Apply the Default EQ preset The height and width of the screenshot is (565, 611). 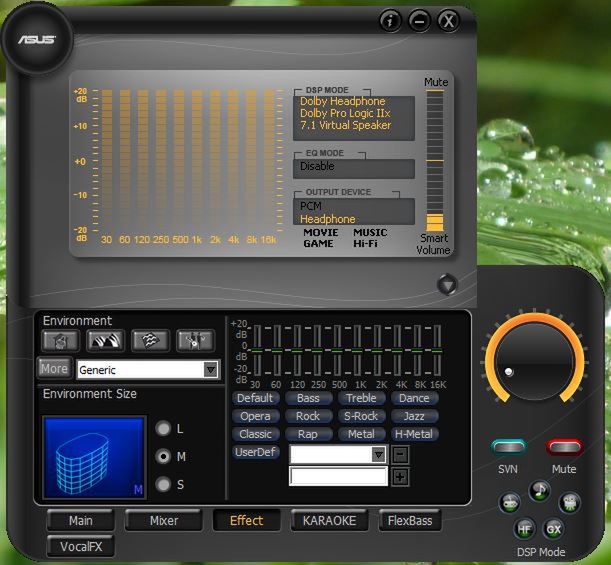click(255, 398)
